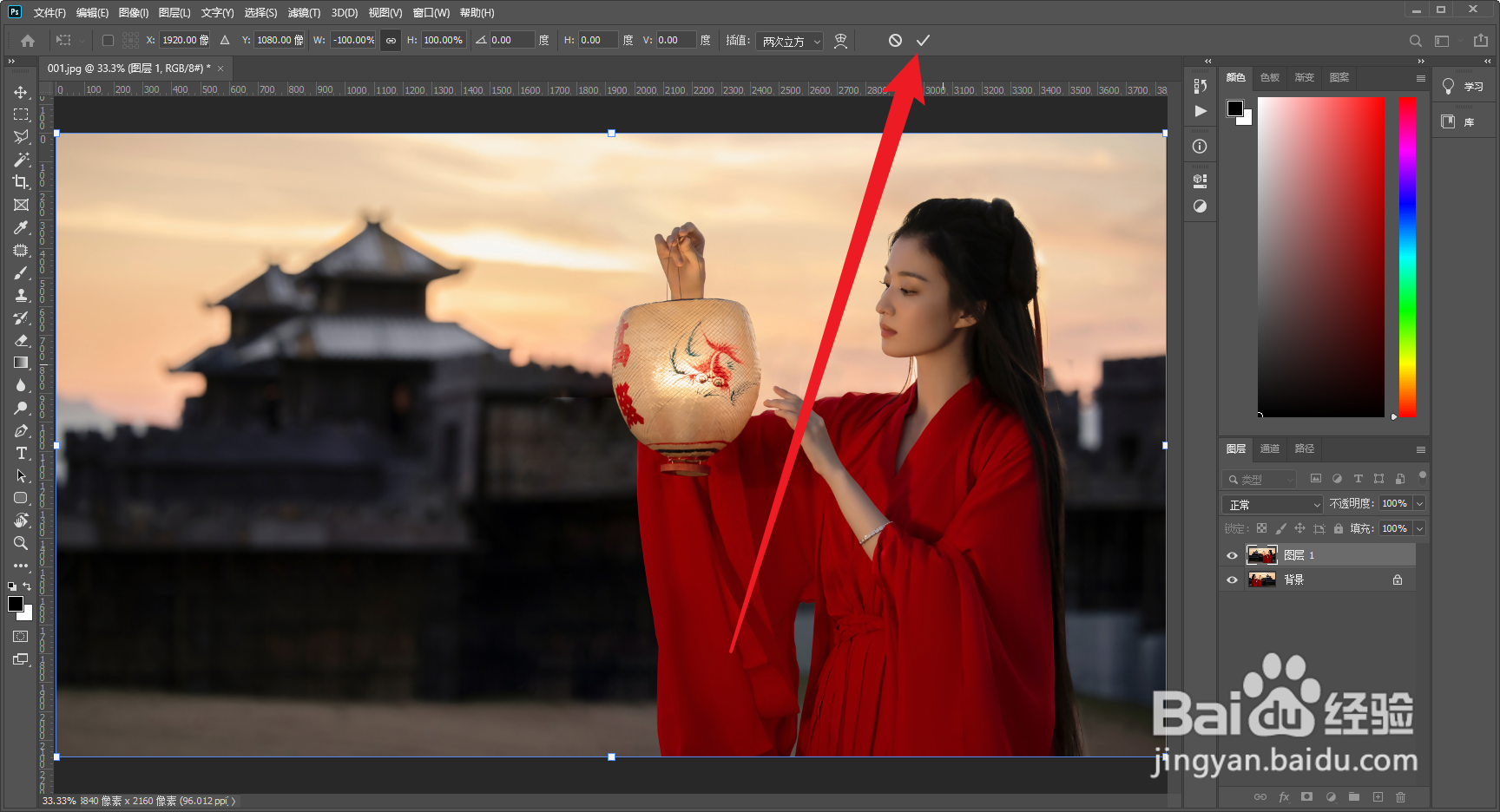Screen dimensions: 1500x812
Task: Select the Move tool
Action: (21, 92)
